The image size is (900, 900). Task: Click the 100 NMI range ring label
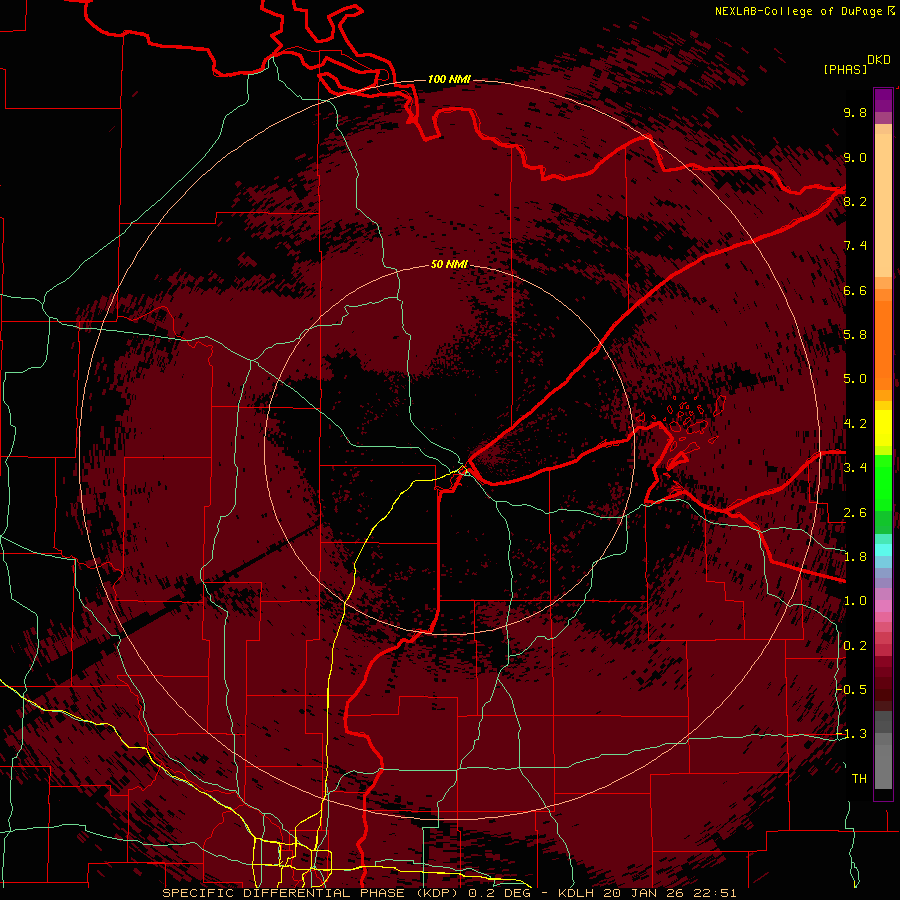click(449, 79)
